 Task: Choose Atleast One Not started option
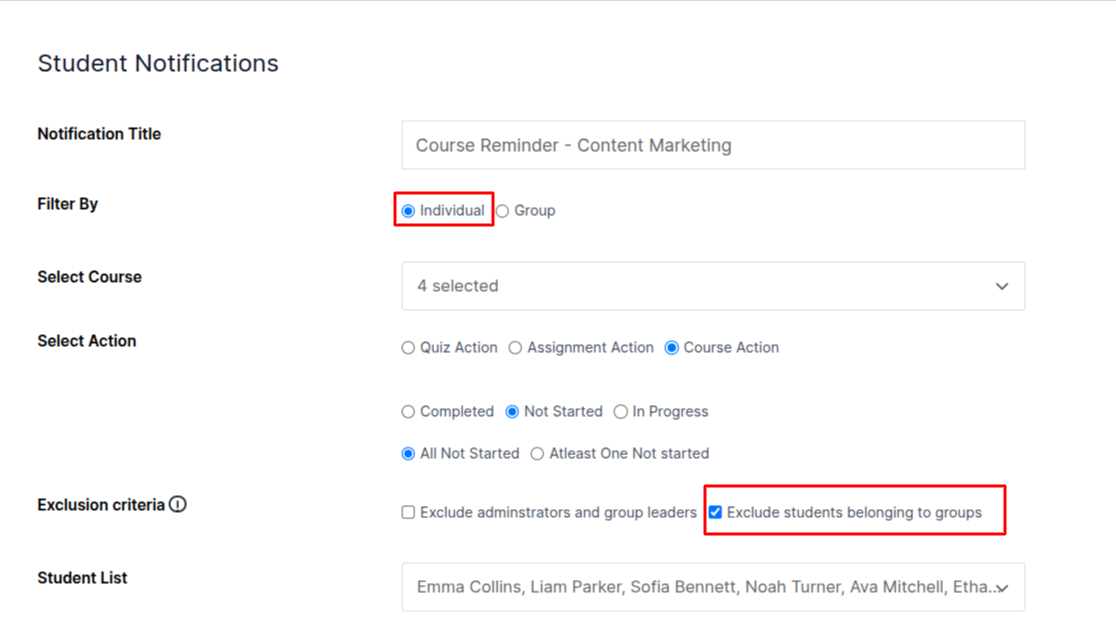(x=537, y=454)
